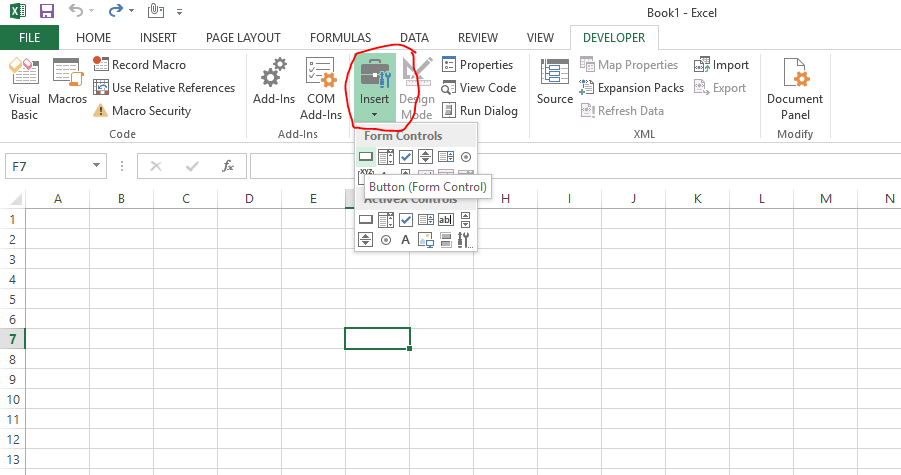Select column B header
The image size is (901, 475).
(x=121, y=199)
